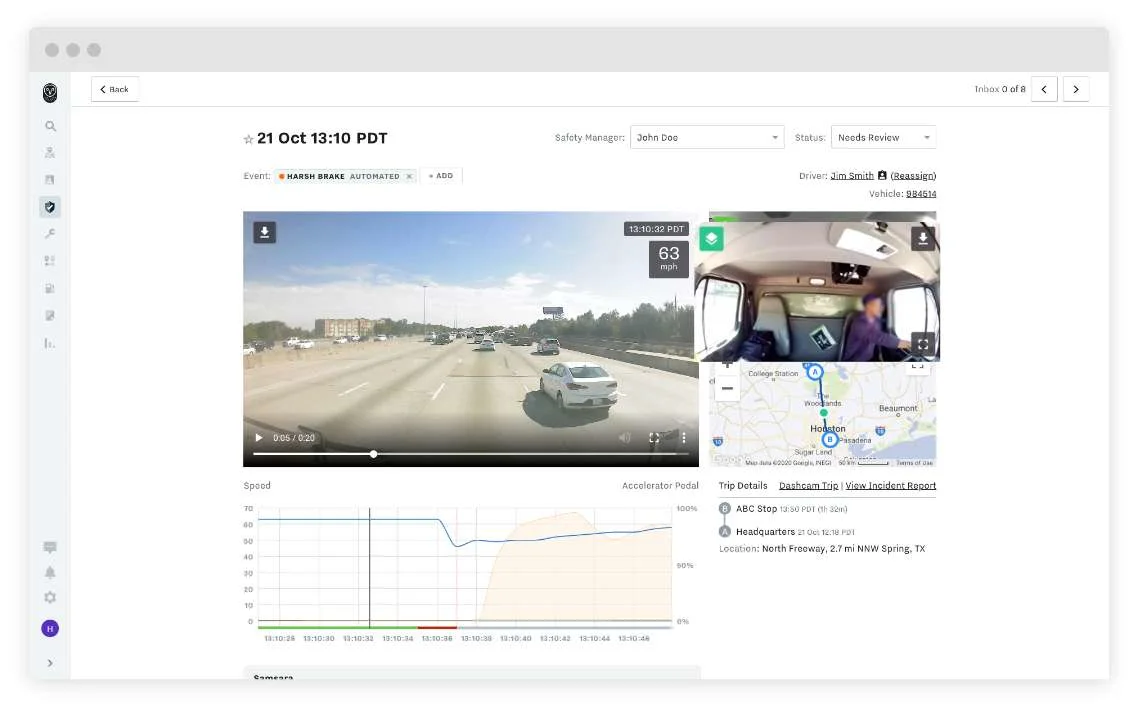The image size is (1139, 712).
Task: Open the View Incident Report link
Action: pos(891,486)
